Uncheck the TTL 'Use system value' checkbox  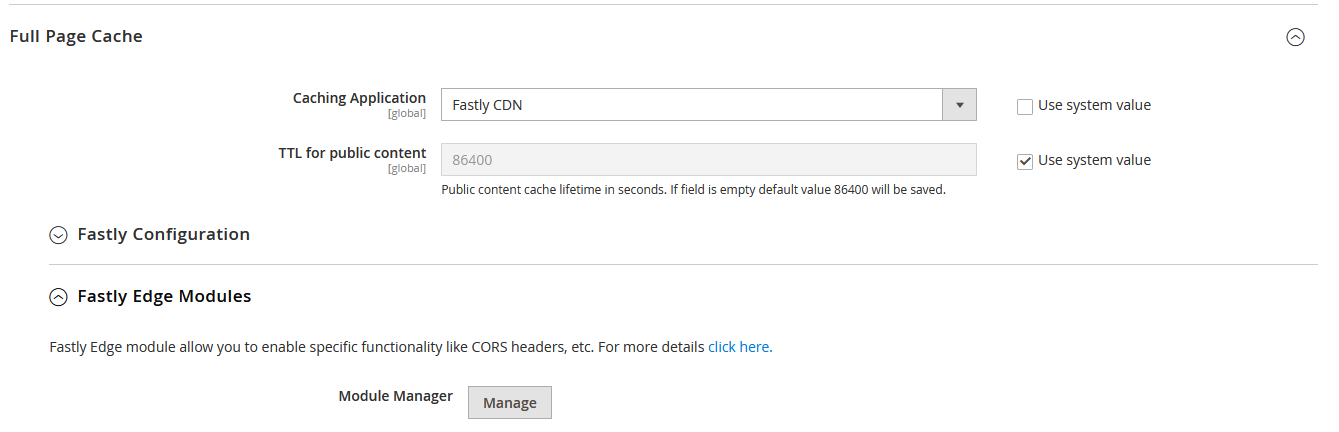coord(1025,161)
